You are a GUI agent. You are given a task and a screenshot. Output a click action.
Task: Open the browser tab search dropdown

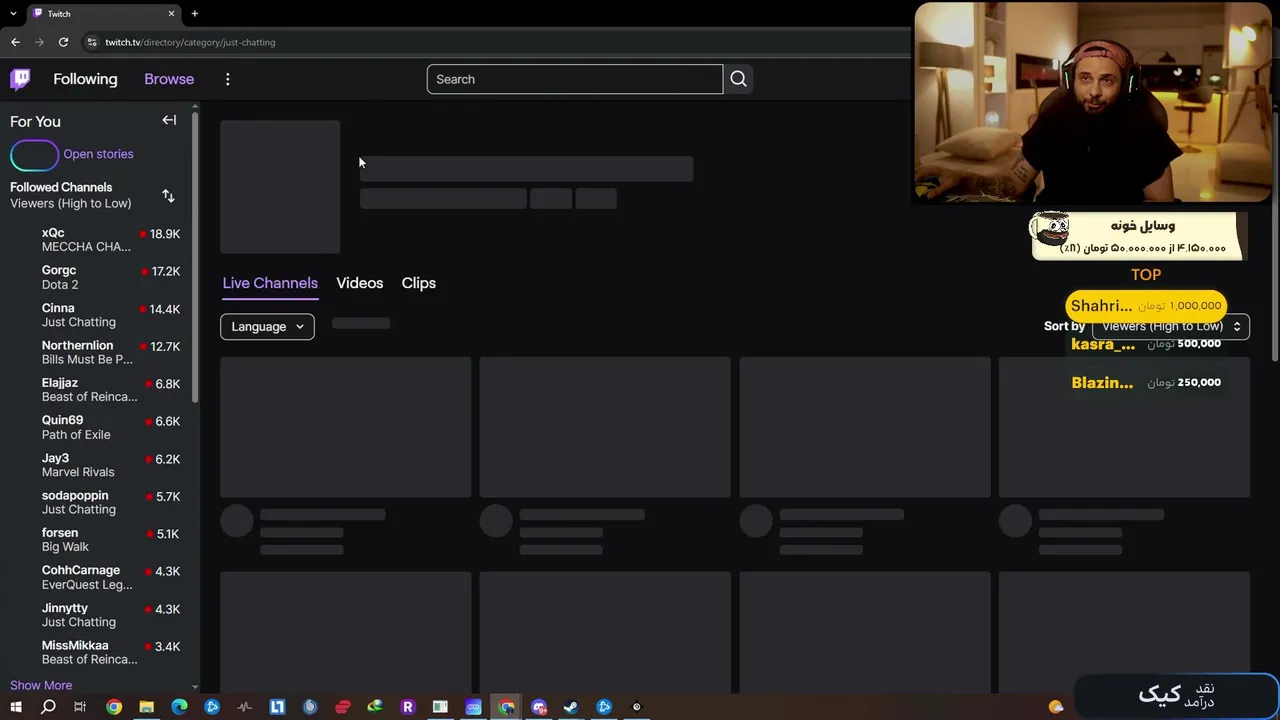pos(13,14)
